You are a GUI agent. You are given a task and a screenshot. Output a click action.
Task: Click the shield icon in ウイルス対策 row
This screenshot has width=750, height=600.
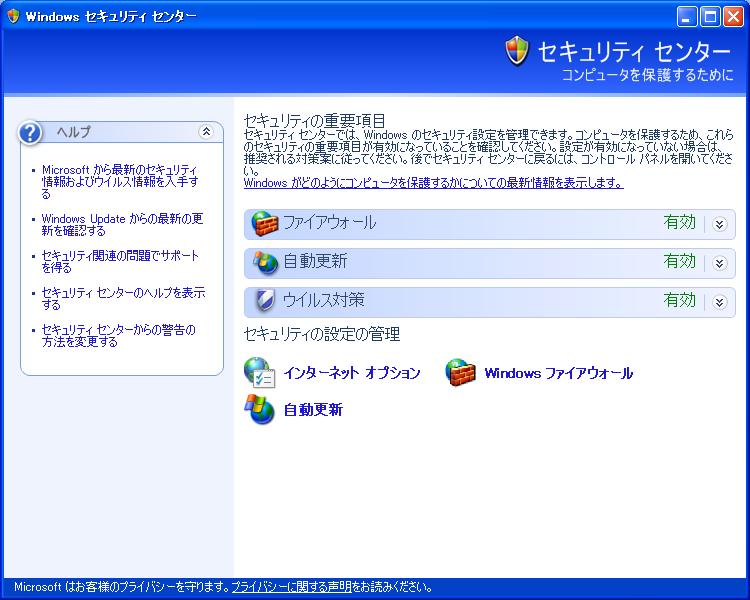(265, 301)
